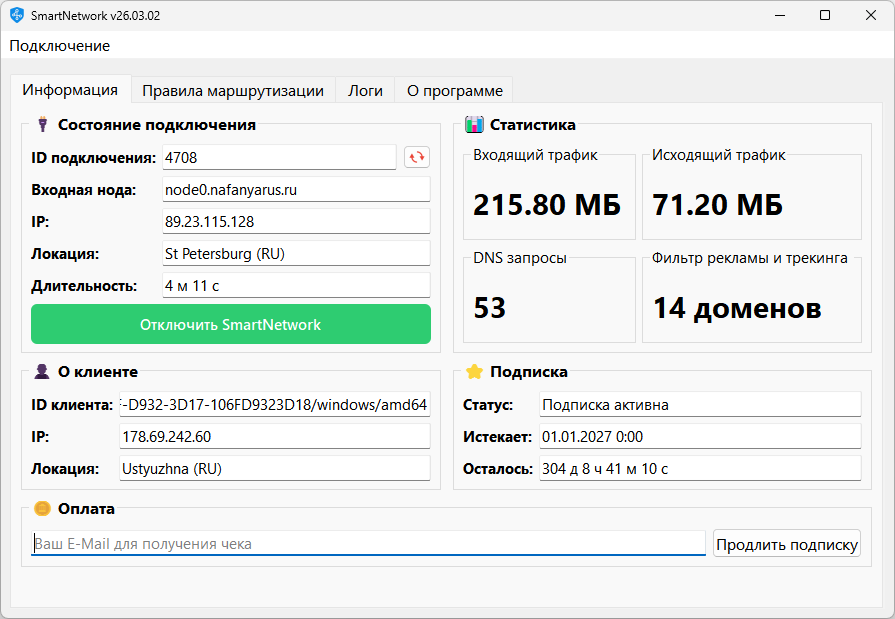Click the client IP address field
Viewport: 895px width, 619px height.
(x=275, y=436)
